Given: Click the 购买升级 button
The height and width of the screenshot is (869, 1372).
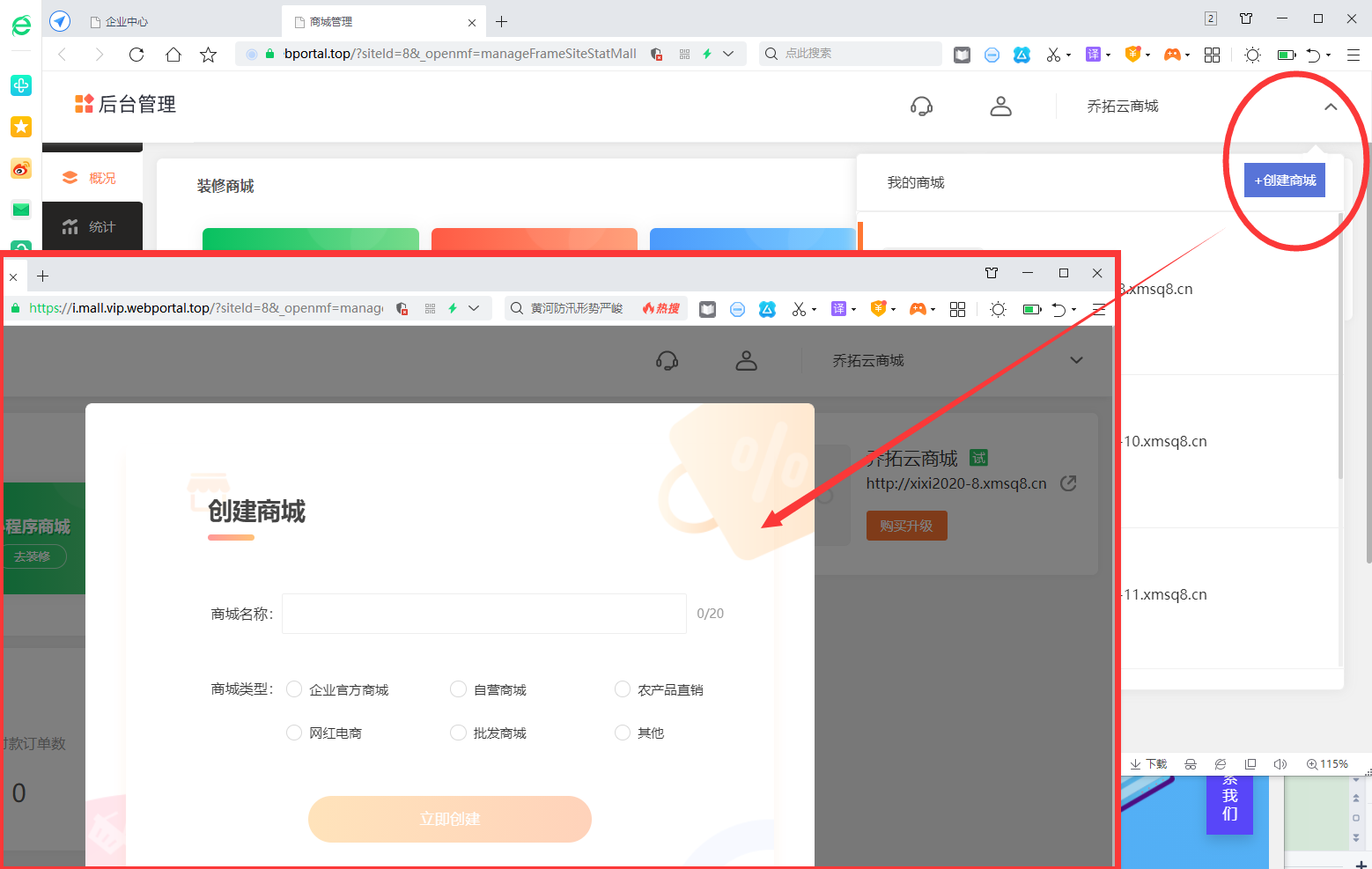Looking at the screenshot, I should coord(906,526).
